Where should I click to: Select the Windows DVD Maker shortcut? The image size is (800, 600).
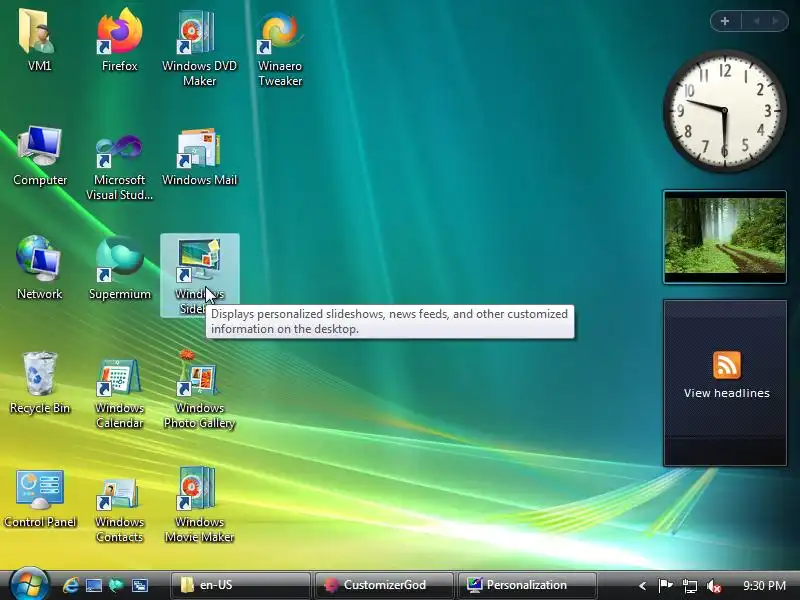(x=199, y=48)
